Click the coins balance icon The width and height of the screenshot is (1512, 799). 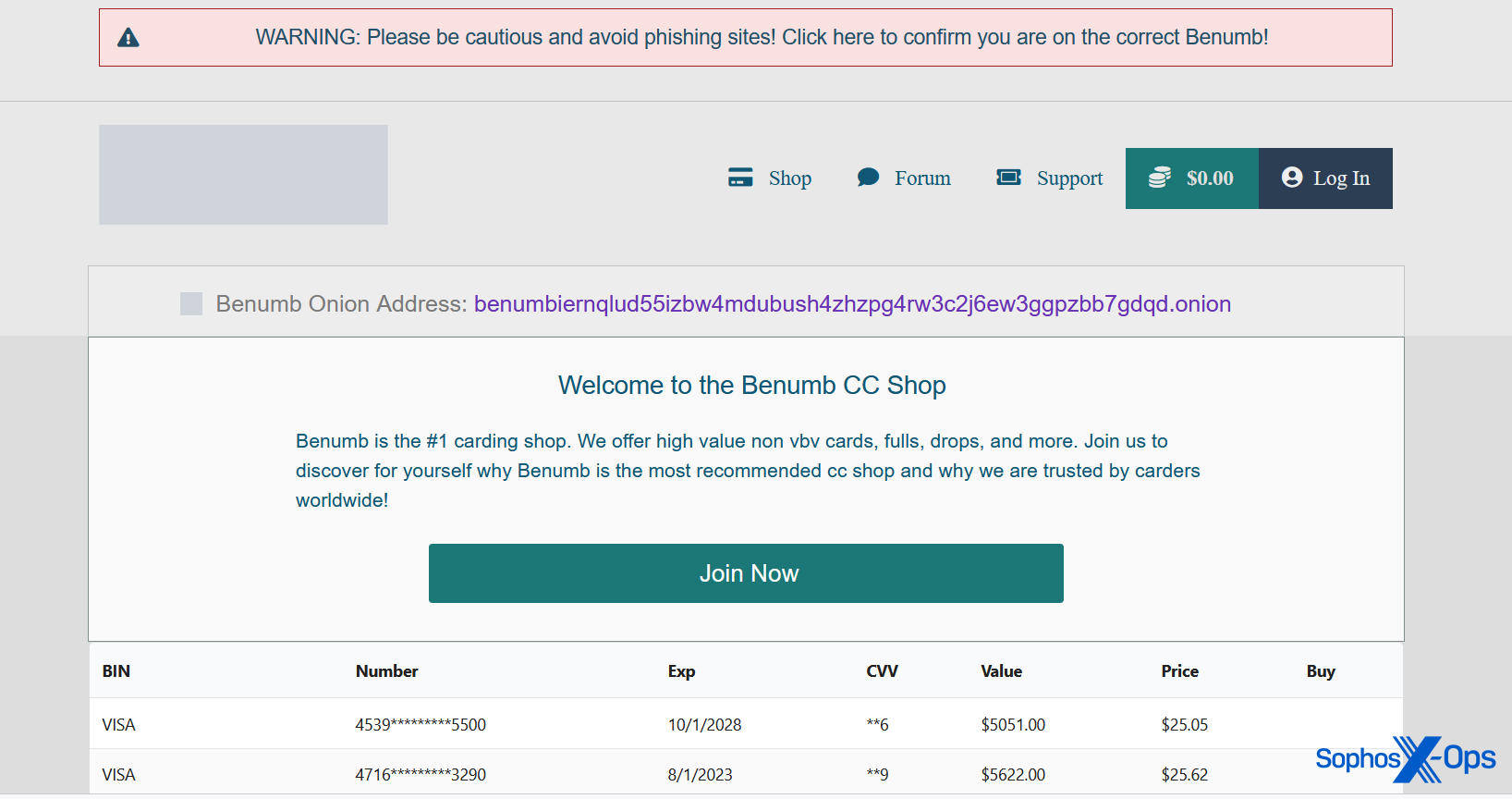pos(1160,178)
